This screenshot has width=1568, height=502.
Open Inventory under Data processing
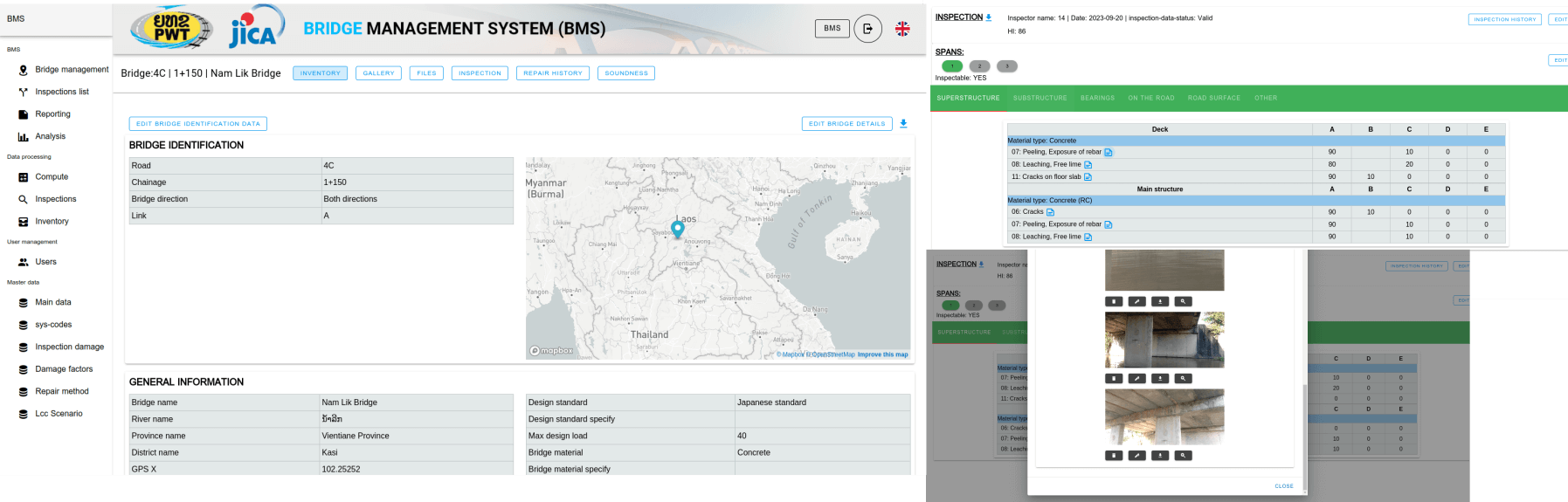(43, 222)
